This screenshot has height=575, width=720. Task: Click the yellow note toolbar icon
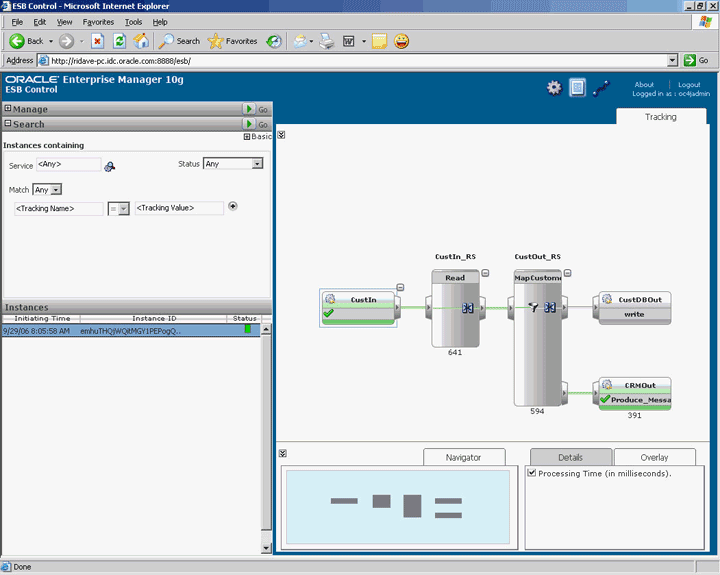[379, 41]
